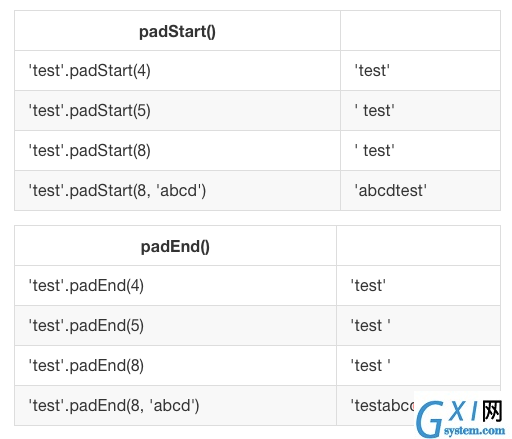Click the result cell beside padEnd(4)

click(x=418, y=286)
